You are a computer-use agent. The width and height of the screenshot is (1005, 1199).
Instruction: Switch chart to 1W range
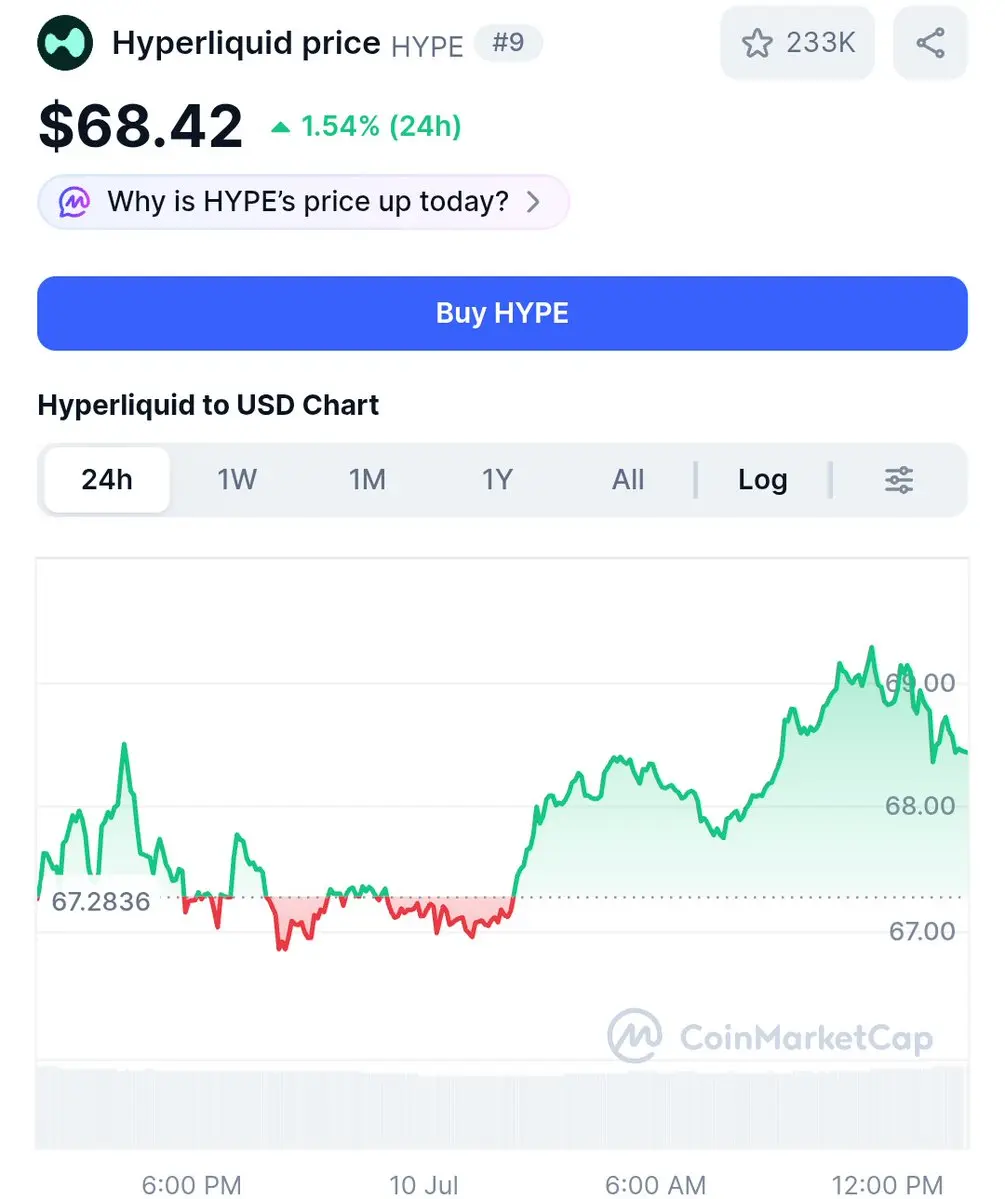tap(237, 479)
